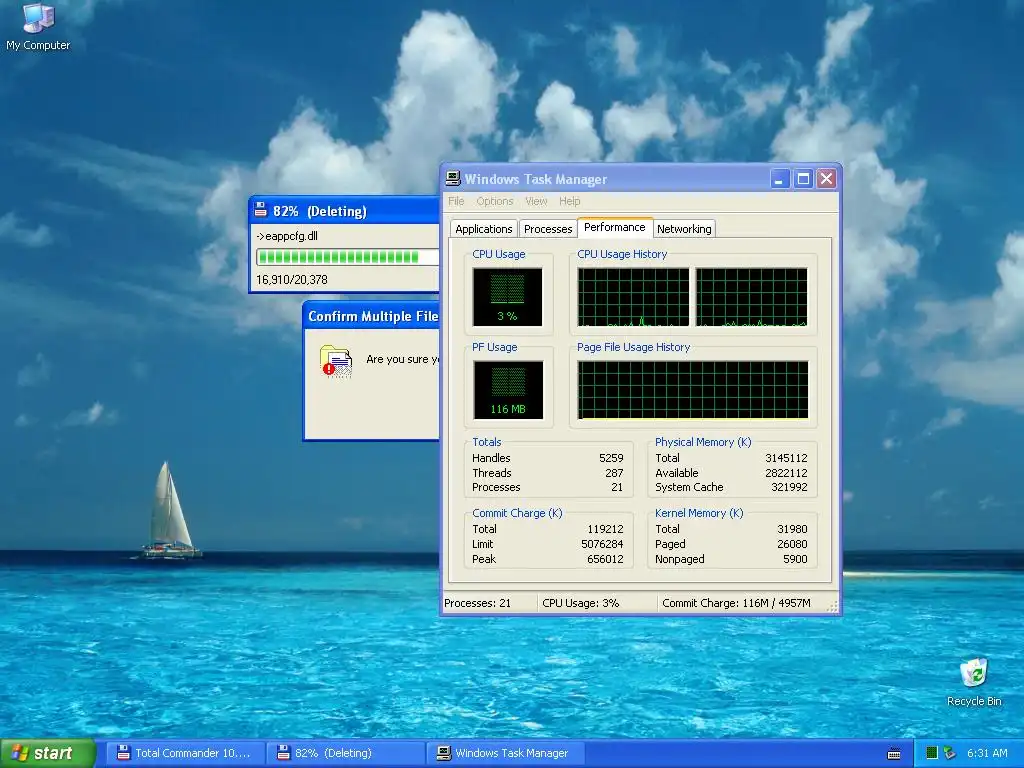
Task: Click the Page File Usage History graph
Action: click(692, 390)
